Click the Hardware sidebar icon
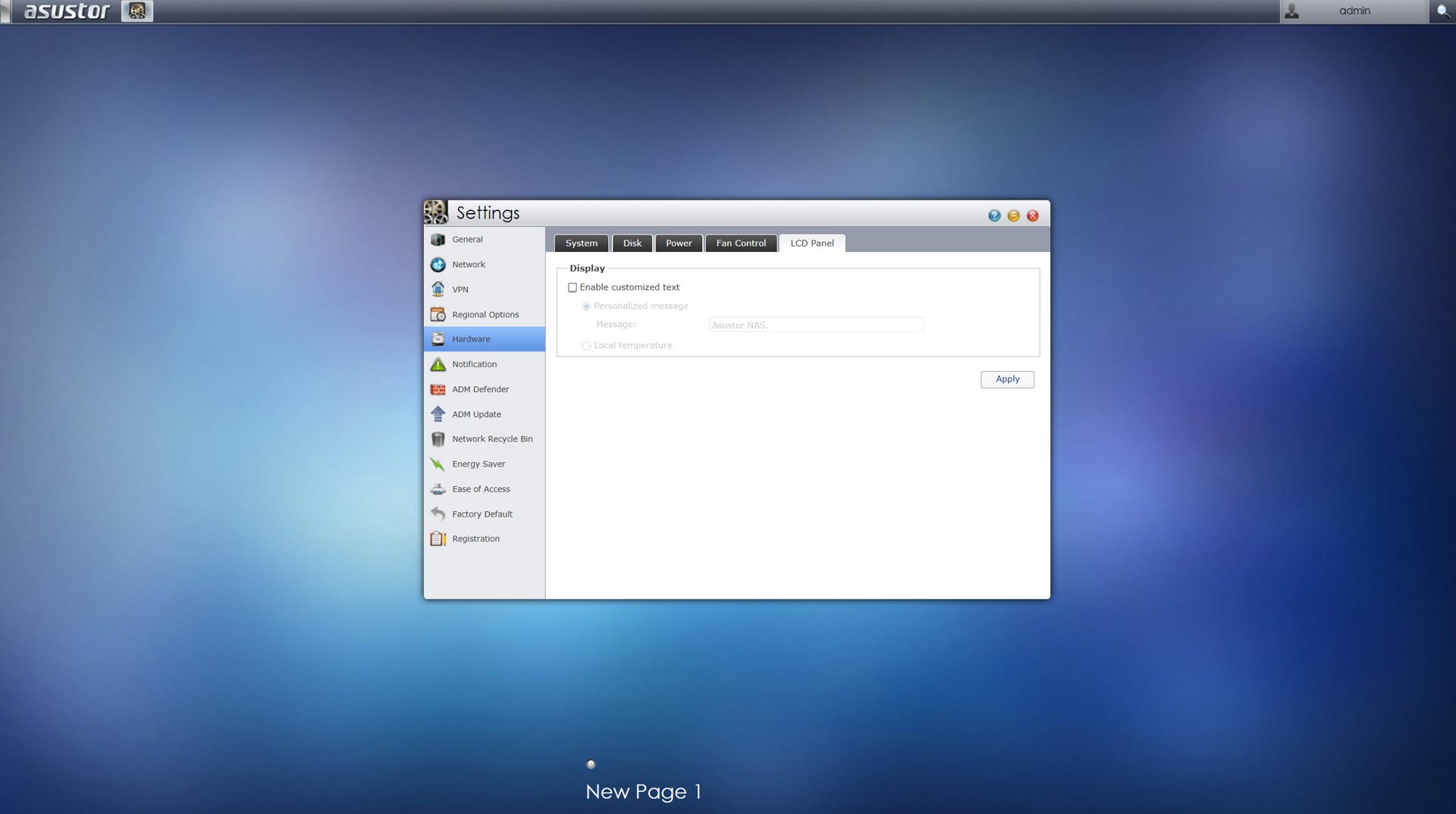This screenshot has height=814, width=1456. 438,339
